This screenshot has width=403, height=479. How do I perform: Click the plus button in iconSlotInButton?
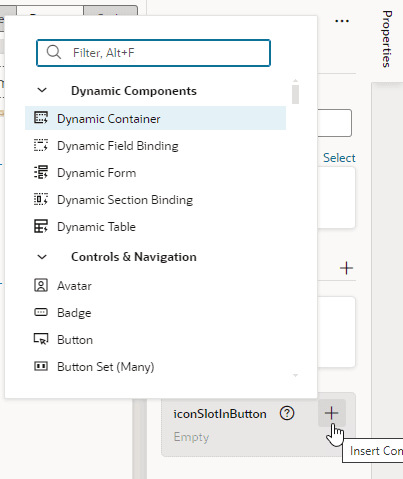click(x=332, y=413)
